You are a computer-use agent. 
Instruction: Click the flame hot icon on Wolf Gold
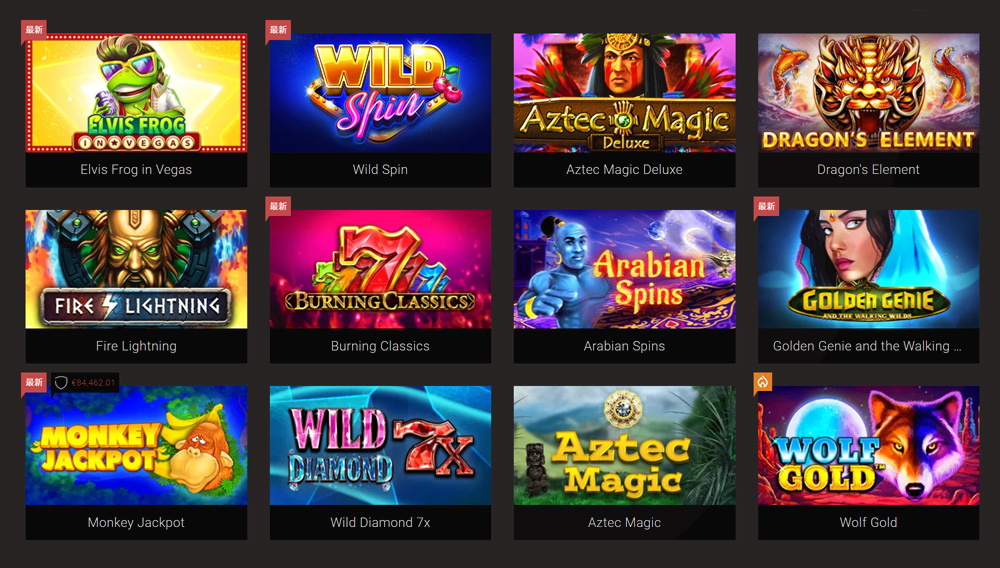tap(763, 382)
